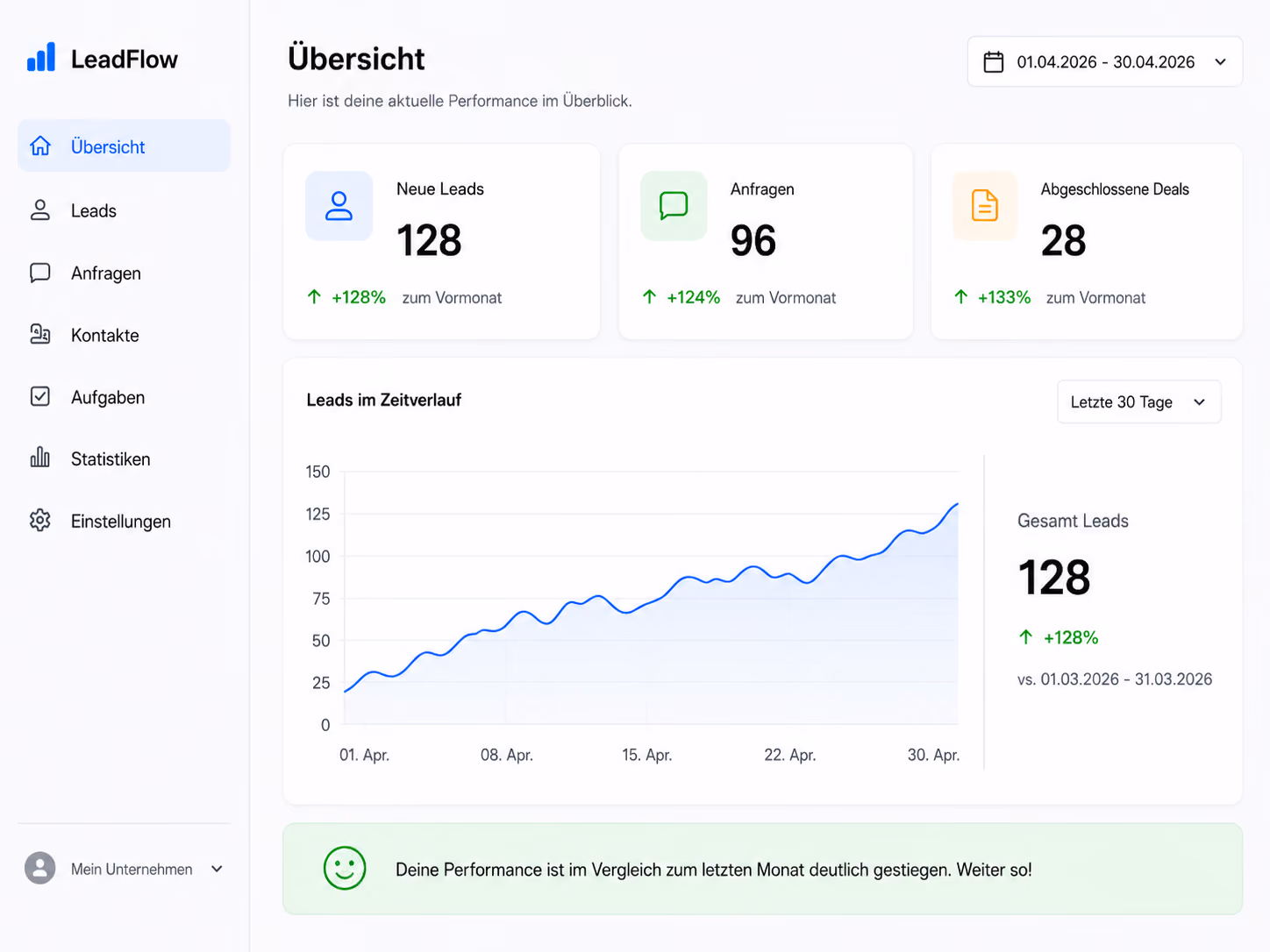Screen dimensions: 1270x952
Task: Click the +128% value on Neue Leads card
Action: coord(359,297)
